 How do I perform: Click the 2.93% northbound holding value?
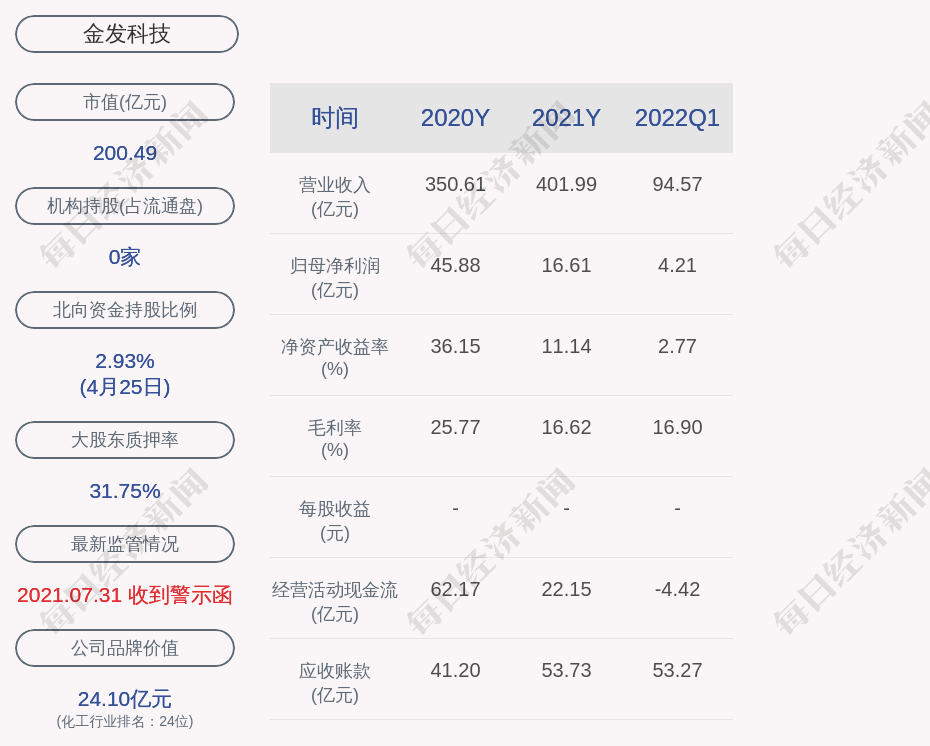[125, 361]
